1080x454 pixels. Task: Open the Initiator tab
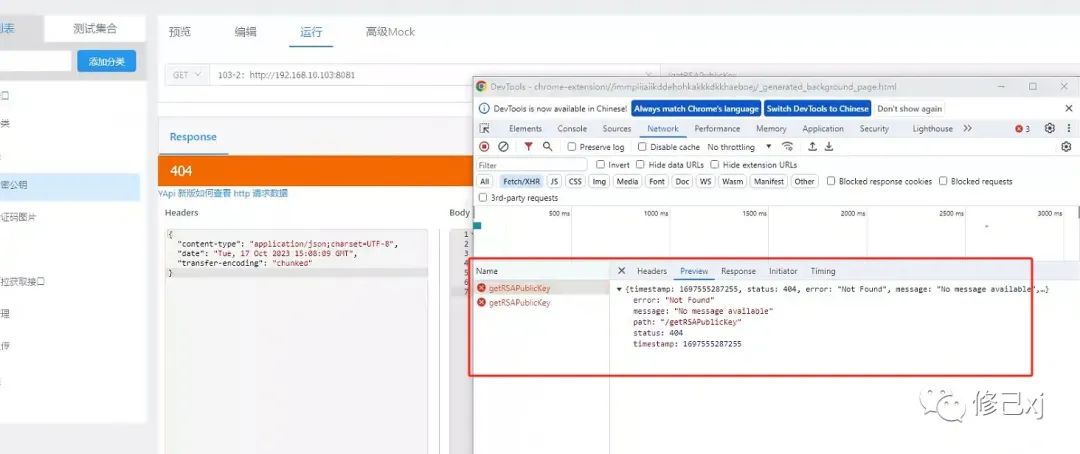[783, 271]
